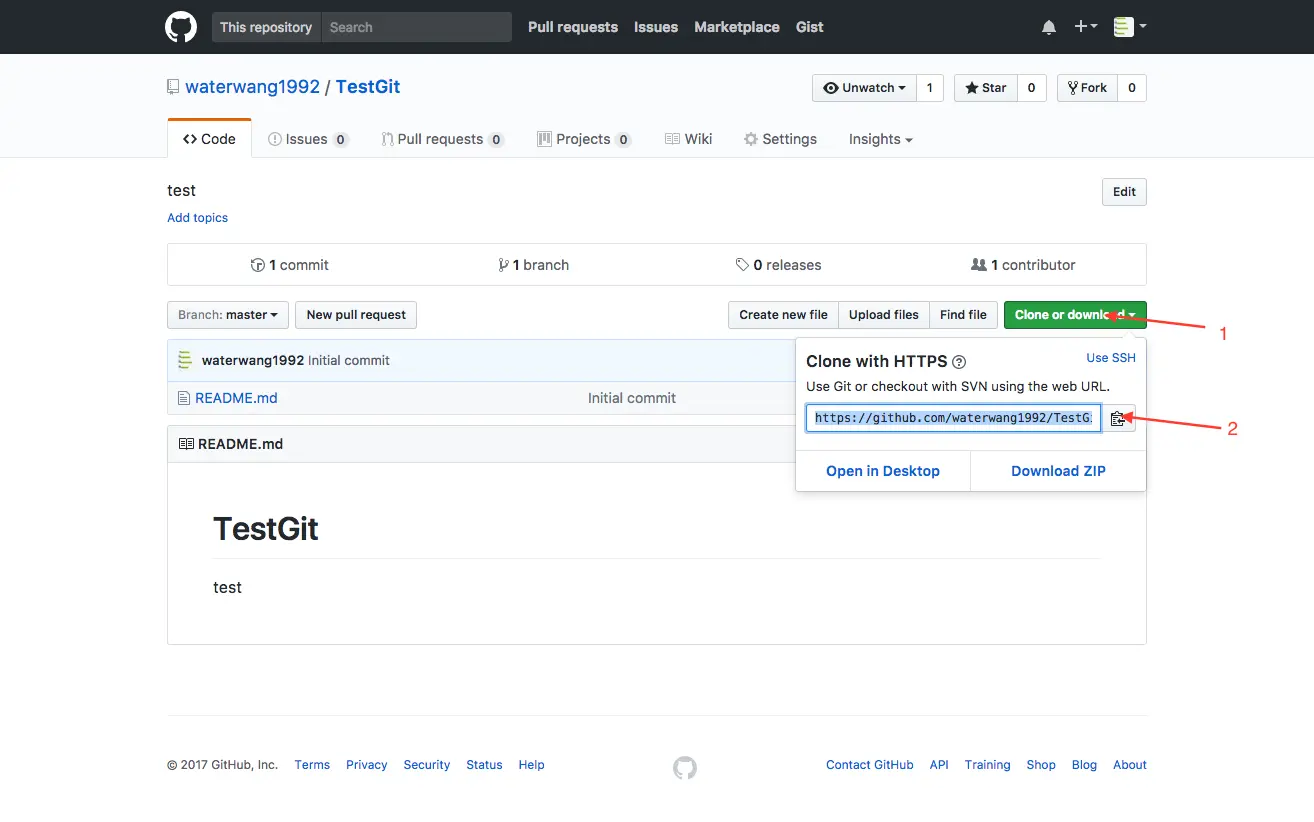The image size is (1314, 822).
Task: Open Initial commit link in README.md row
Action: tap(632, 398)
